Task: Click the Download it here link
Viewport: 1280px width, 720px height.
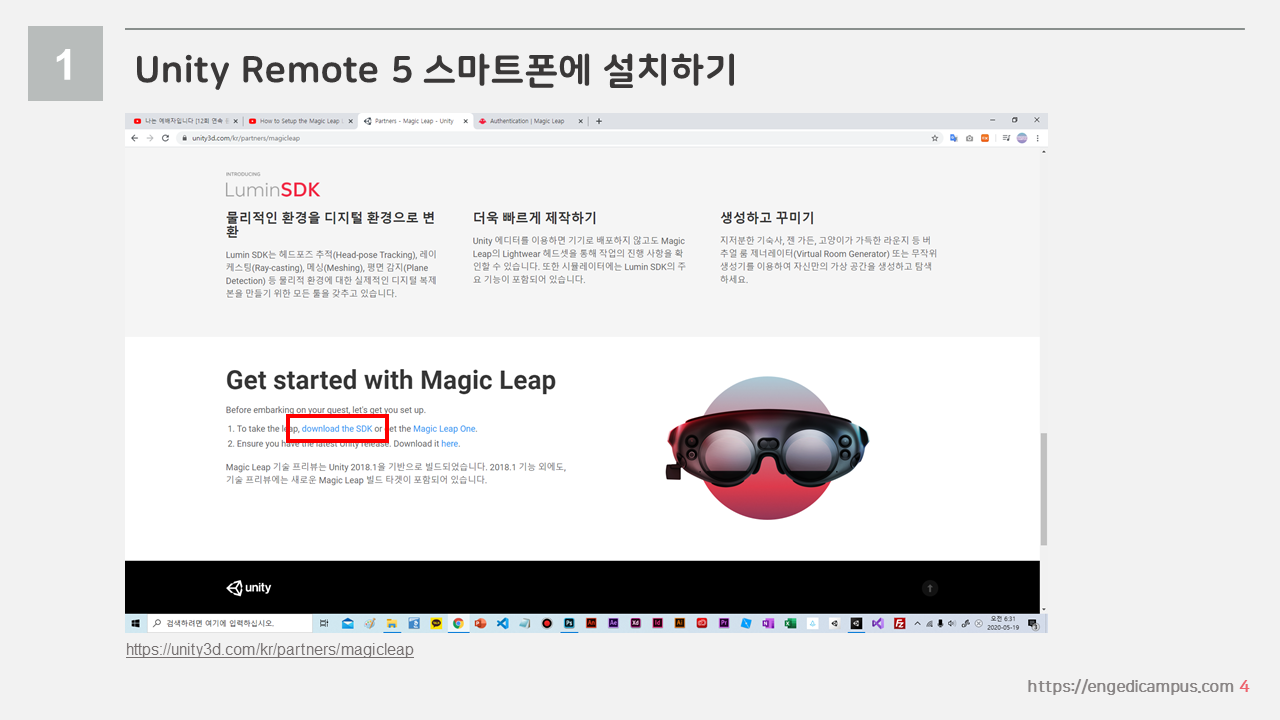Action: coord(450,444)
